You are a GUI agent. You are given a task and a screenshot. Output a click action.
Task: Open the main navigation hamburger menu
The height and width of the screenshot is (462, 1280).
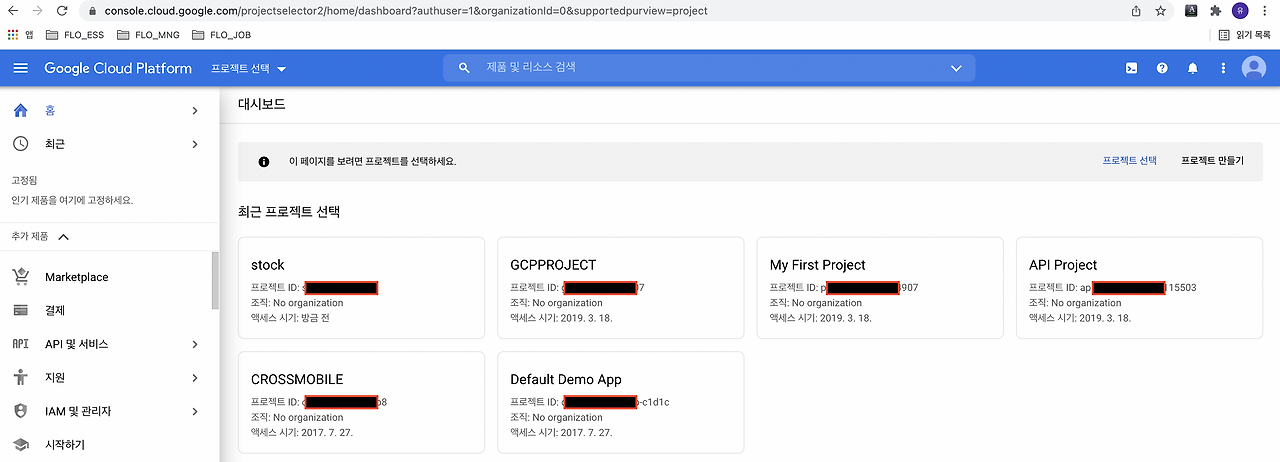(x=21, y=68)
